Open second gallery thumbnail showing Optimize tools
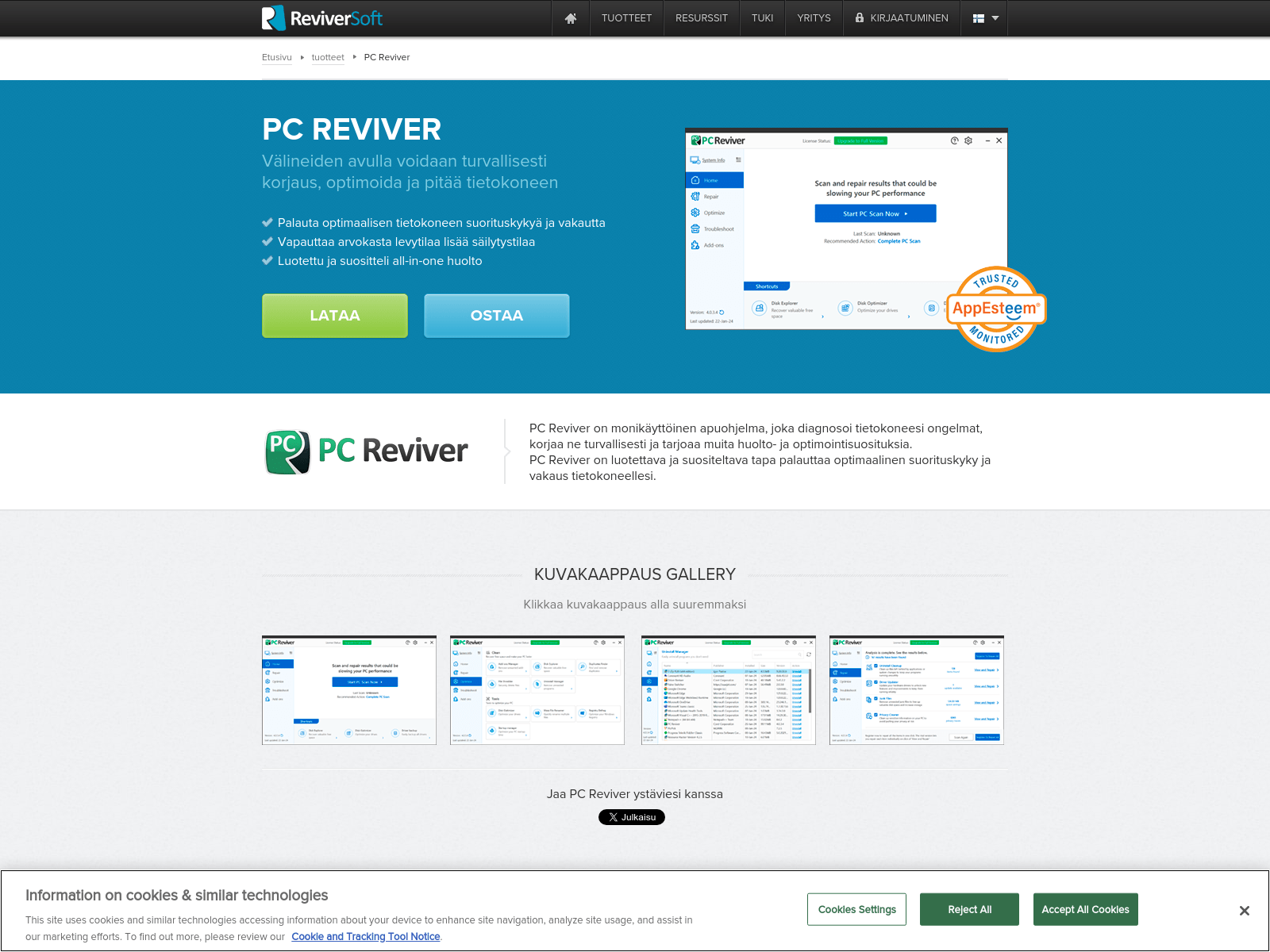Screen dimensions: 1270x952 click(537, 690)
